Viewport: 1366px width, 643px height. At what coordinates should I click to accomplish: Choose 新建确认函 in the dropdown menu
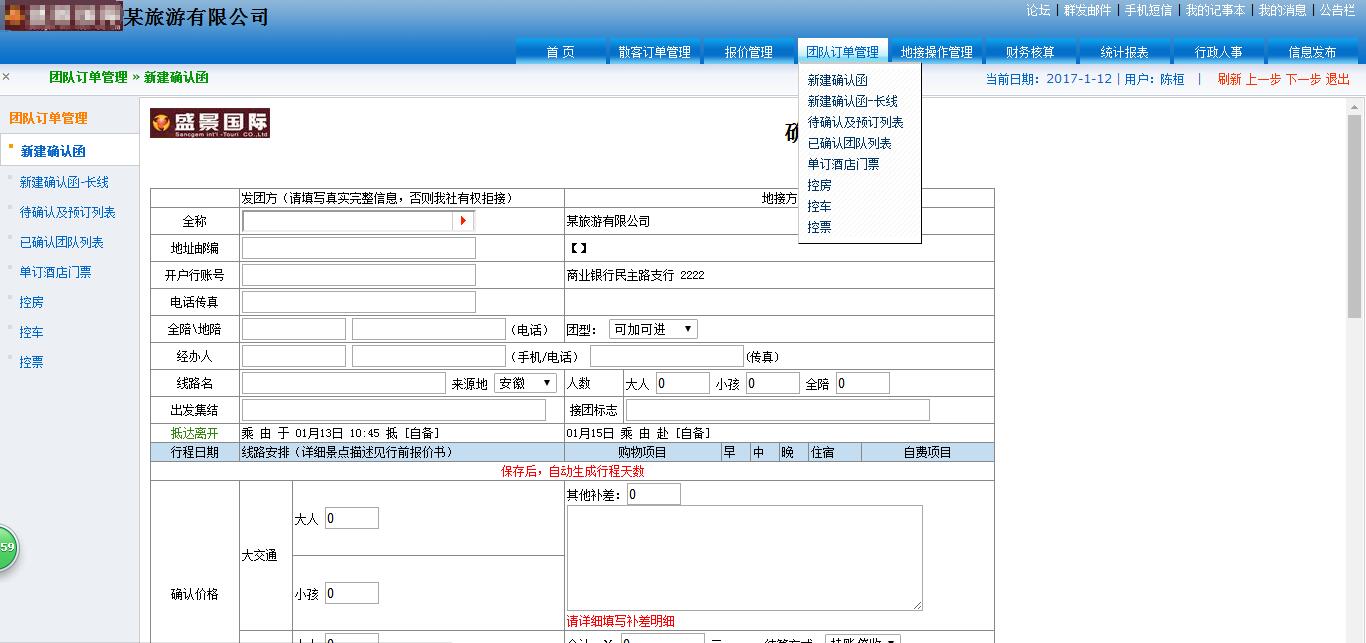(837, 80)
